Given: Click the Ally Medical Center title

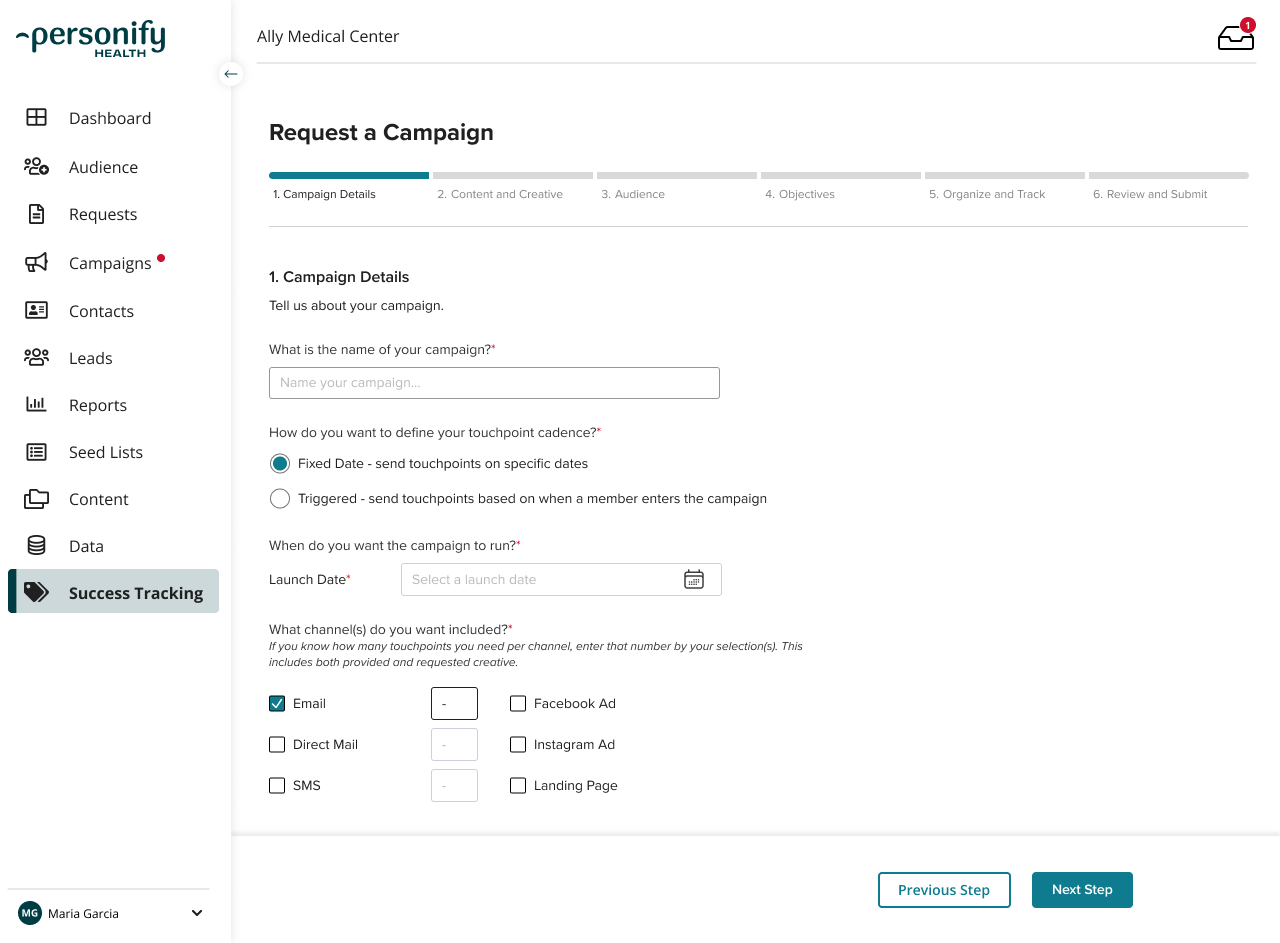Looking at the screenshot, I should 328,36.
